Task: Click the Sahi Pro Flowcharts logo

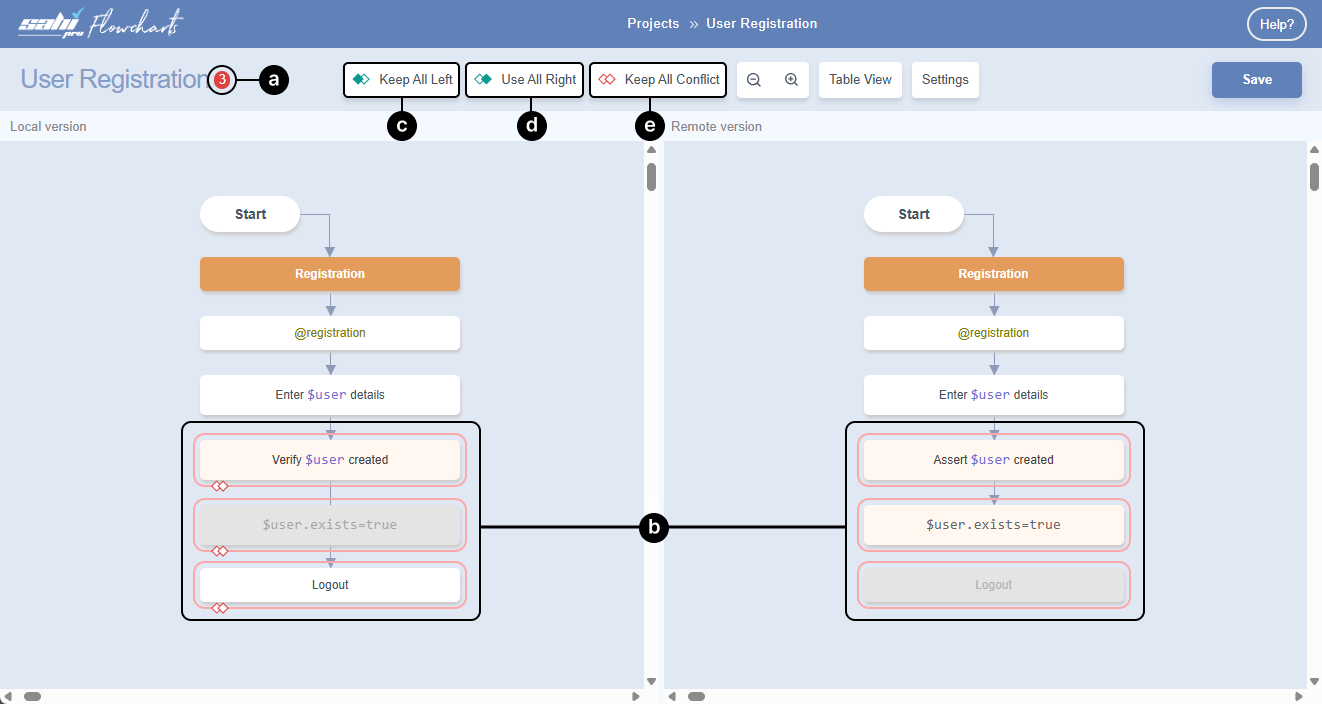Action: (x=101, y=24)
